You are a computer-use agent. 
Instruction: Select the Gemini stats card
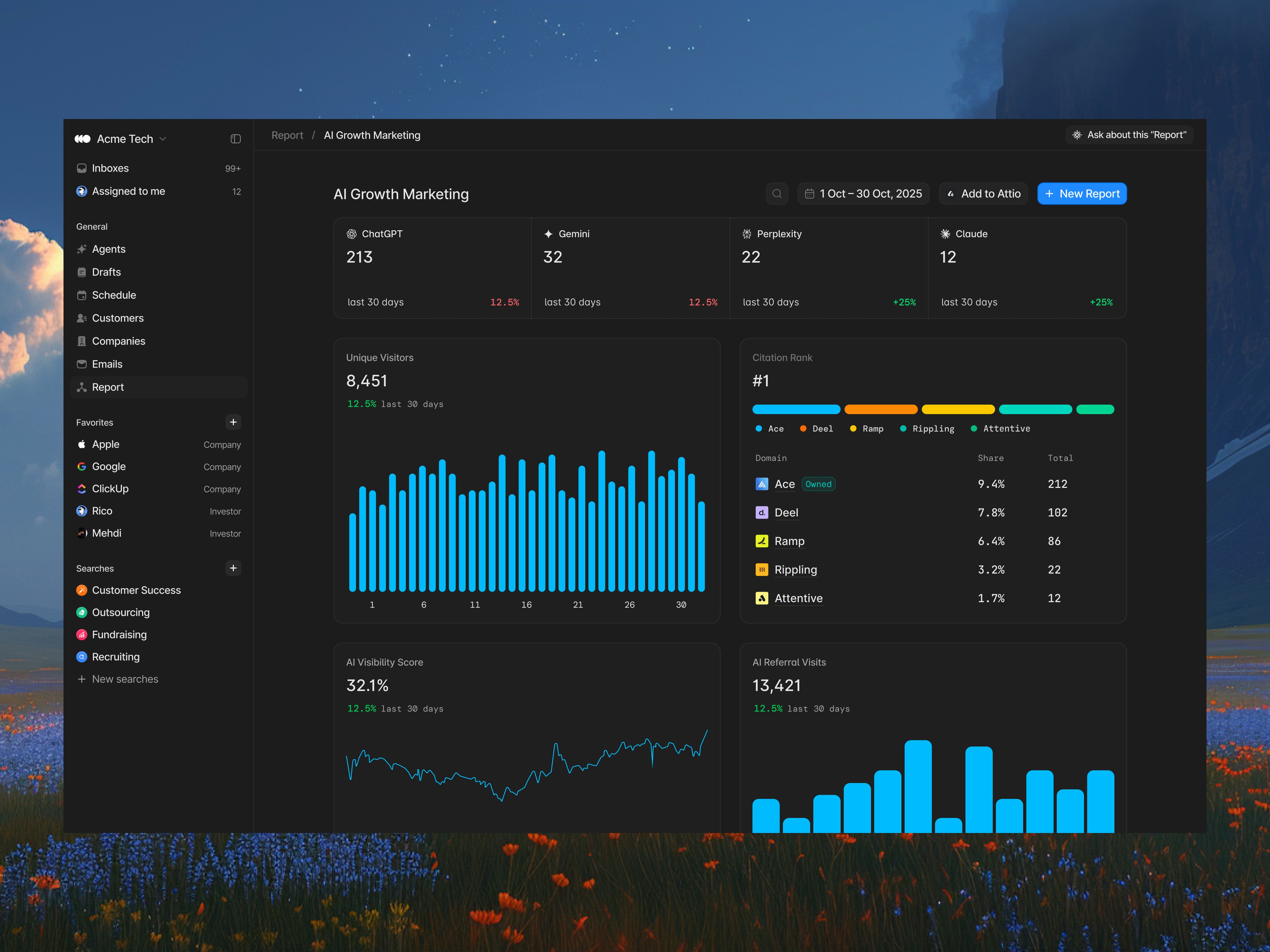631,268
